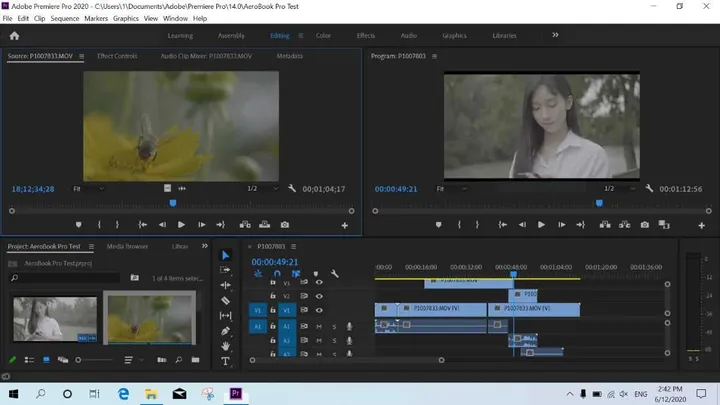Viewport: 720px width, 405px height.
Task: Click the Program monitor scrubber playhead
Action: pyautogui.click(x=599, y=203)
